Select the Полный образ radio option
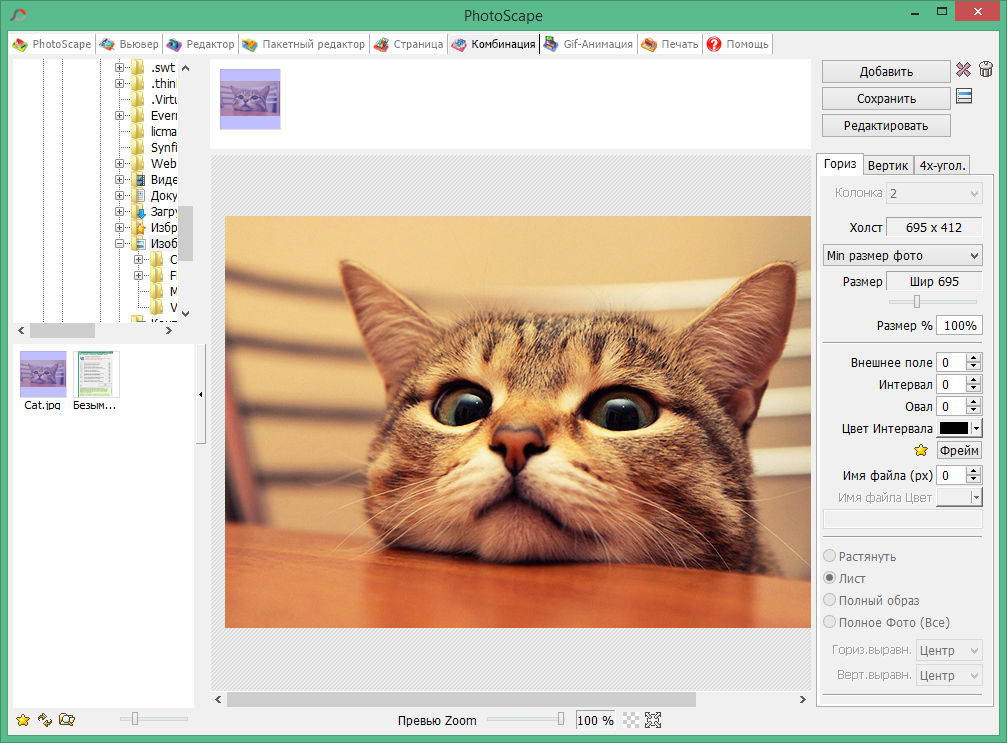The height and width of the screenshot is (743, 1007). point(829,600)
